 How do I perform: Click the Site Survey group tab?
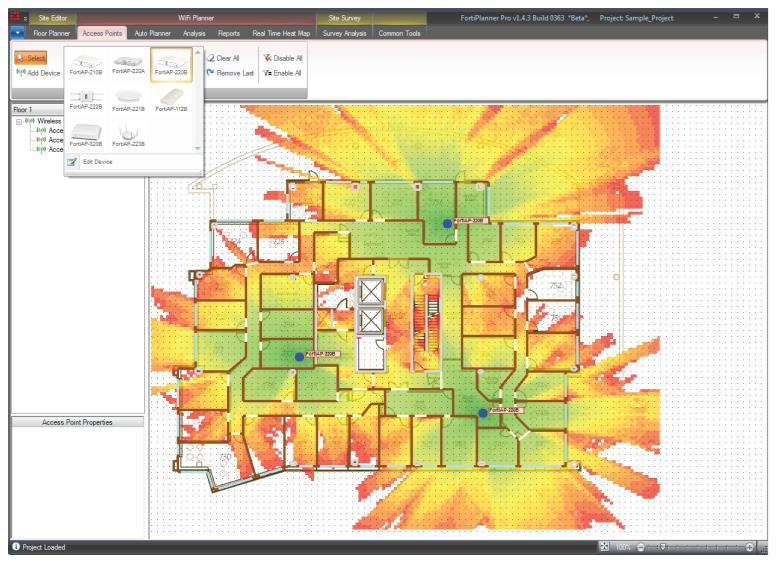click(344, 18)
